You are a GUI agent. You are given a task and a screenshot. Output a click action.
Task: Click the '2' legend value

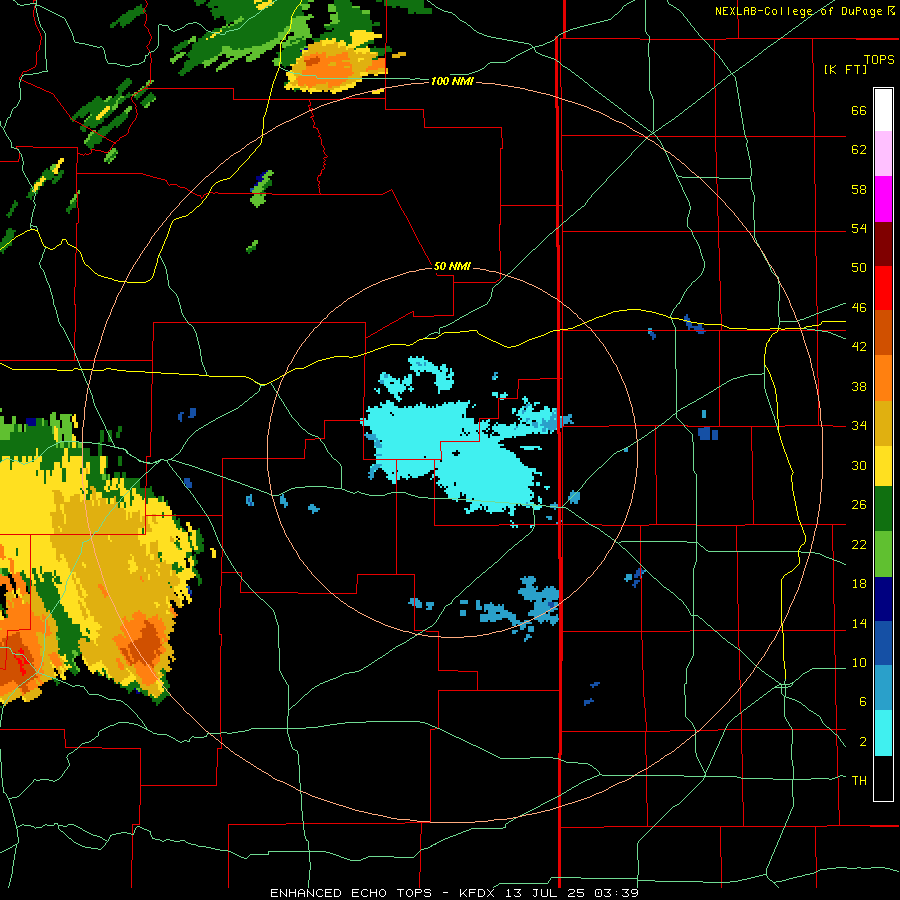pyautogui.click(x=862, y=742)
